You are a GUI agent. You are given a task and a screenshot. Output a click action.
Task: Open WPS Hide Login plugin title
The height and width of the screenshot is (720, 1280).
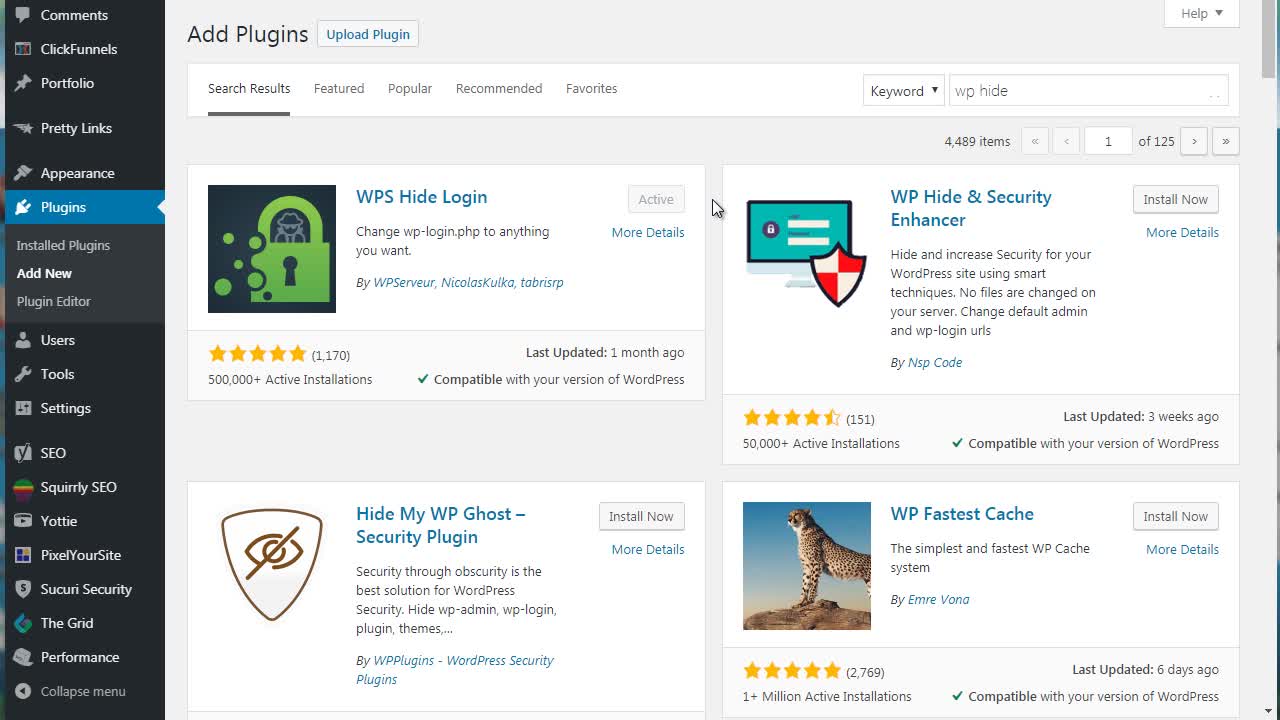click(x=422, y=197)
